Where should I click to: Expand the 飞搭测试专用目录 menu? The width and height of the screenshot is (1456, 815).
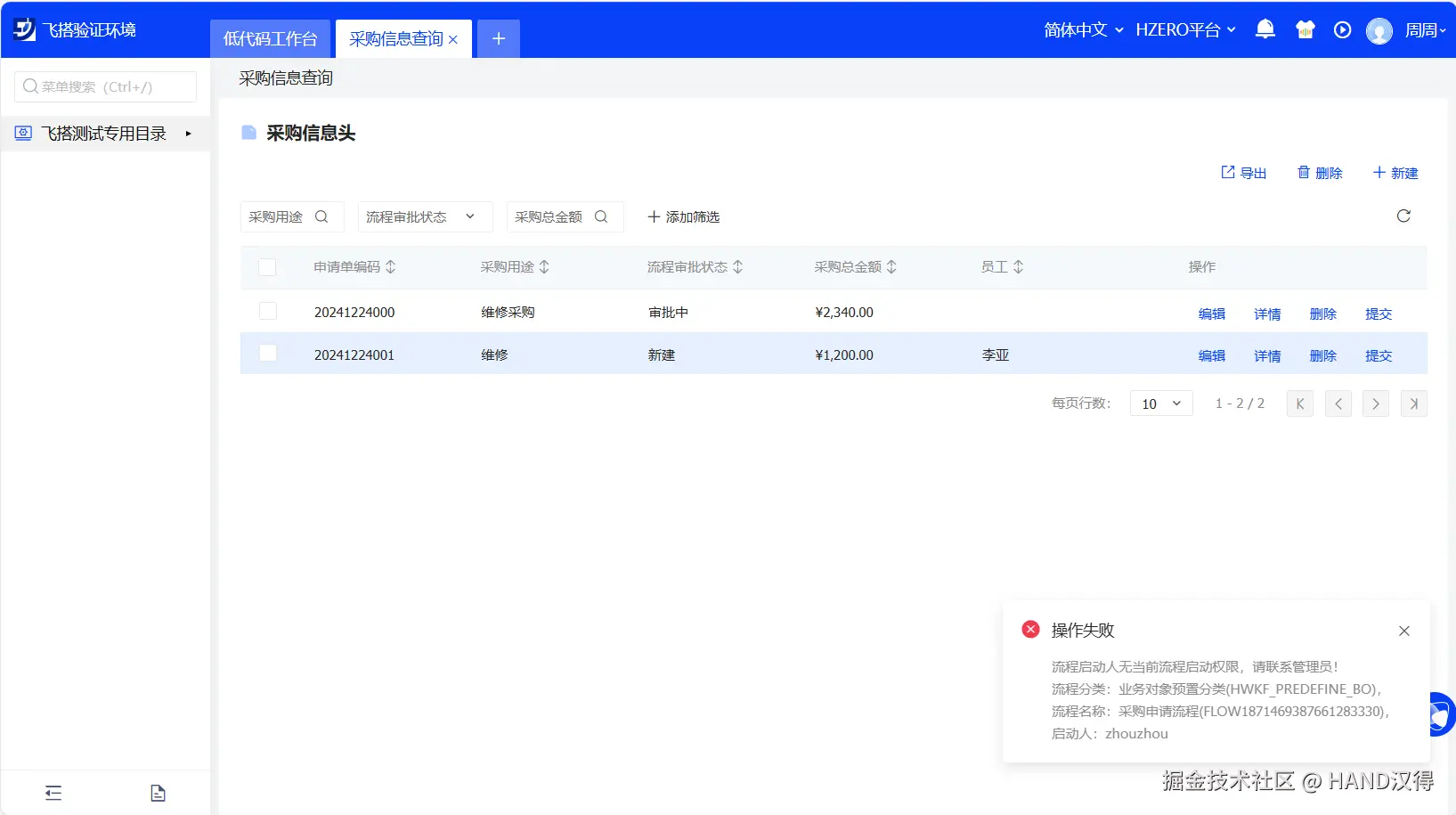[x=188, y=134]
